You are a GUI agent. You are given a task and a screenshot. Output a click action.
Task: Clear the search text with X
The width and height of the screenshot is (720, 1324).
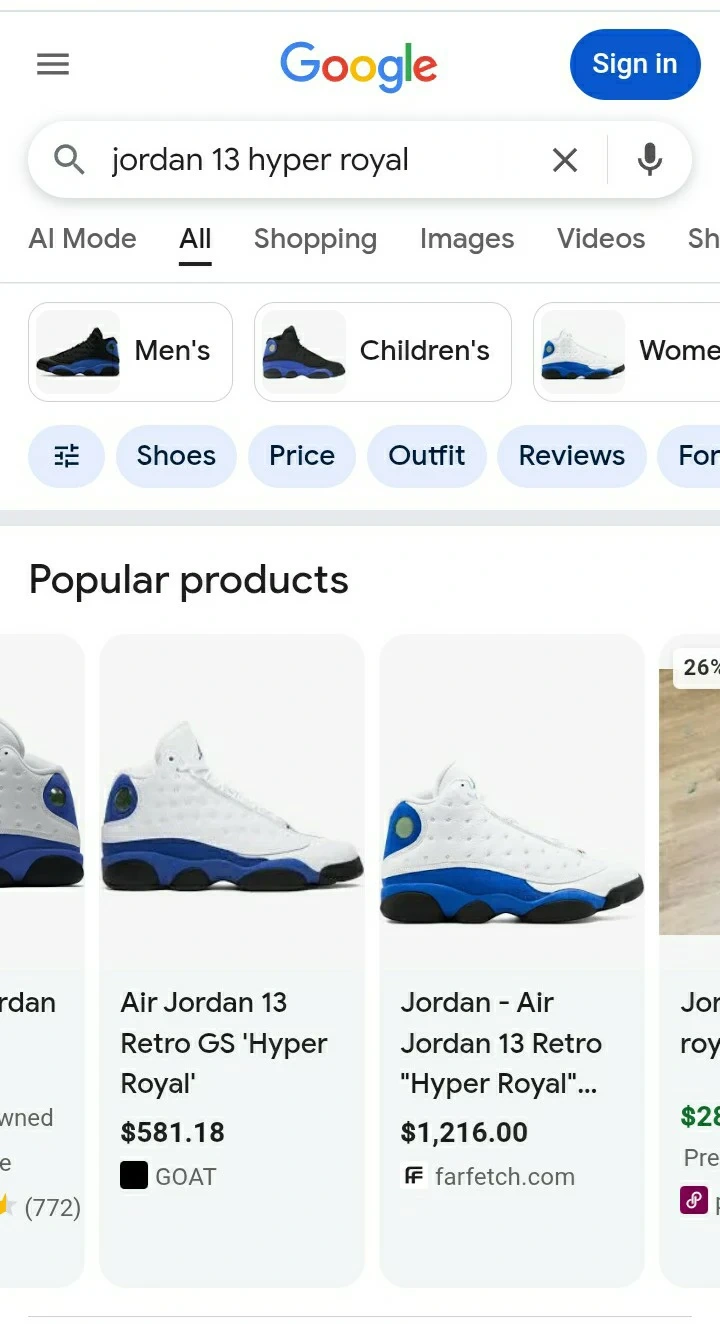[x=565, y=160]
